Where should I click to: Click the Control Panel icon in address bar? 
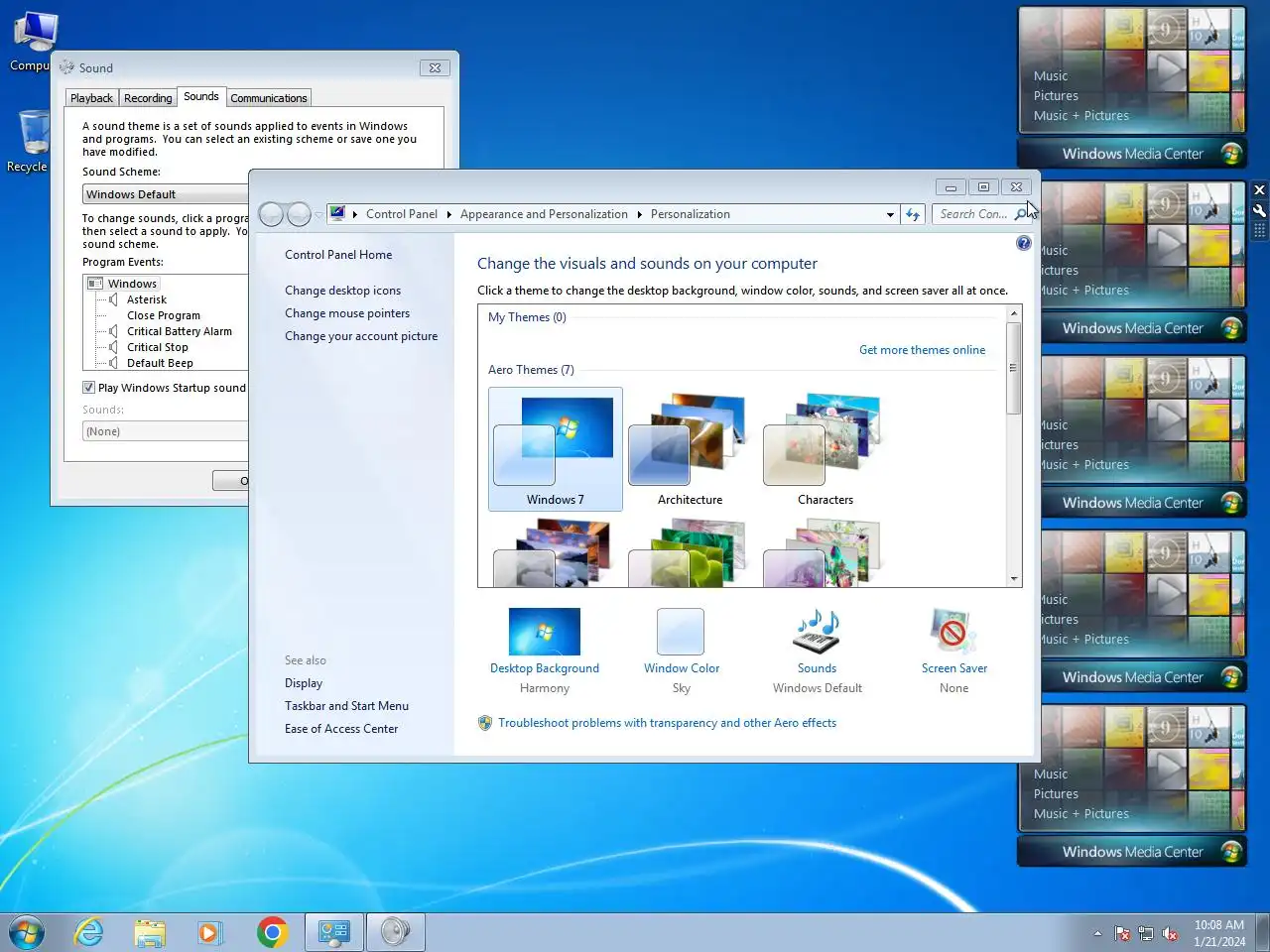tap(337, 213)
